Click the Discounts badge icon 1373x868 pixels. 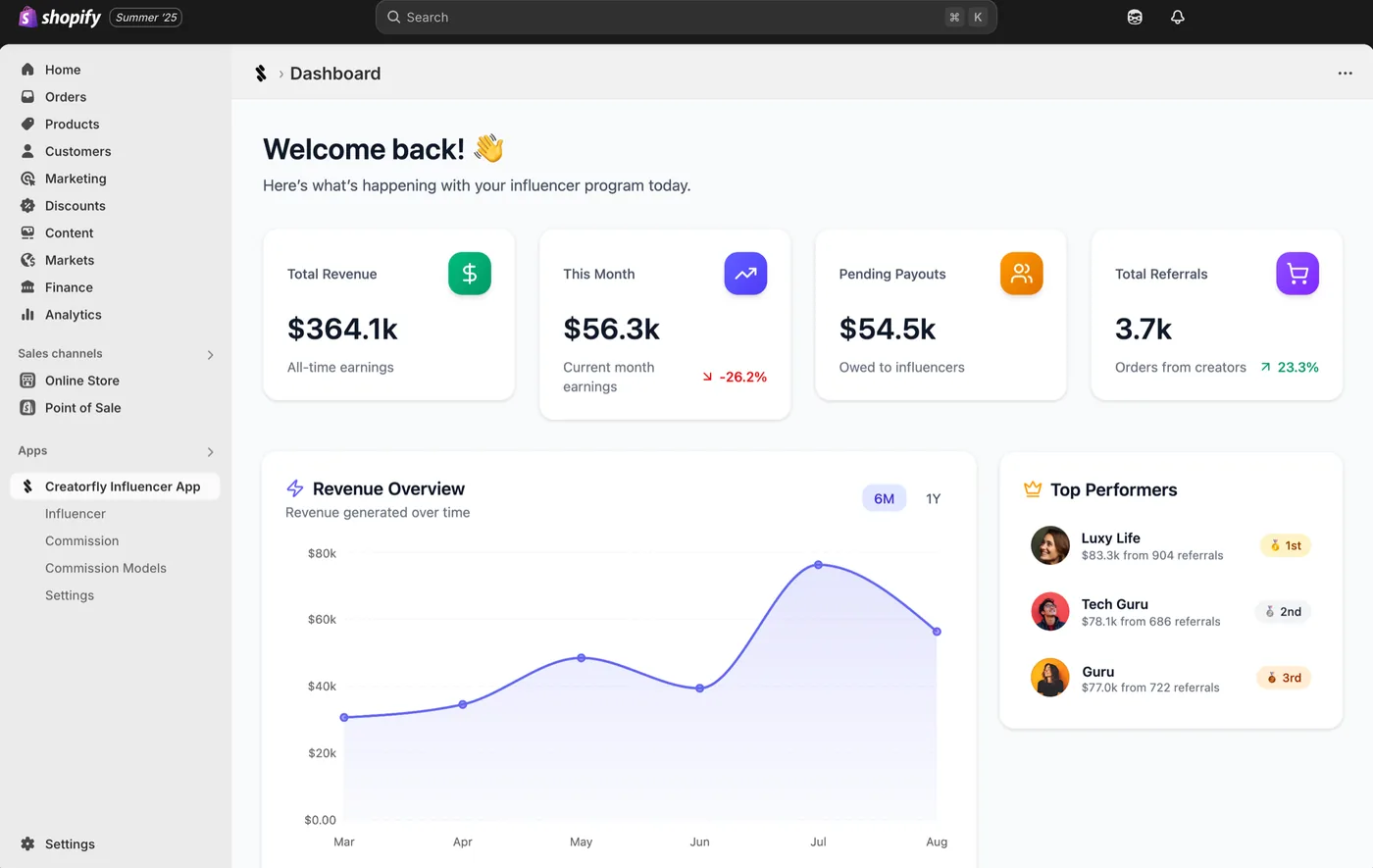click(x=27, y=206)
